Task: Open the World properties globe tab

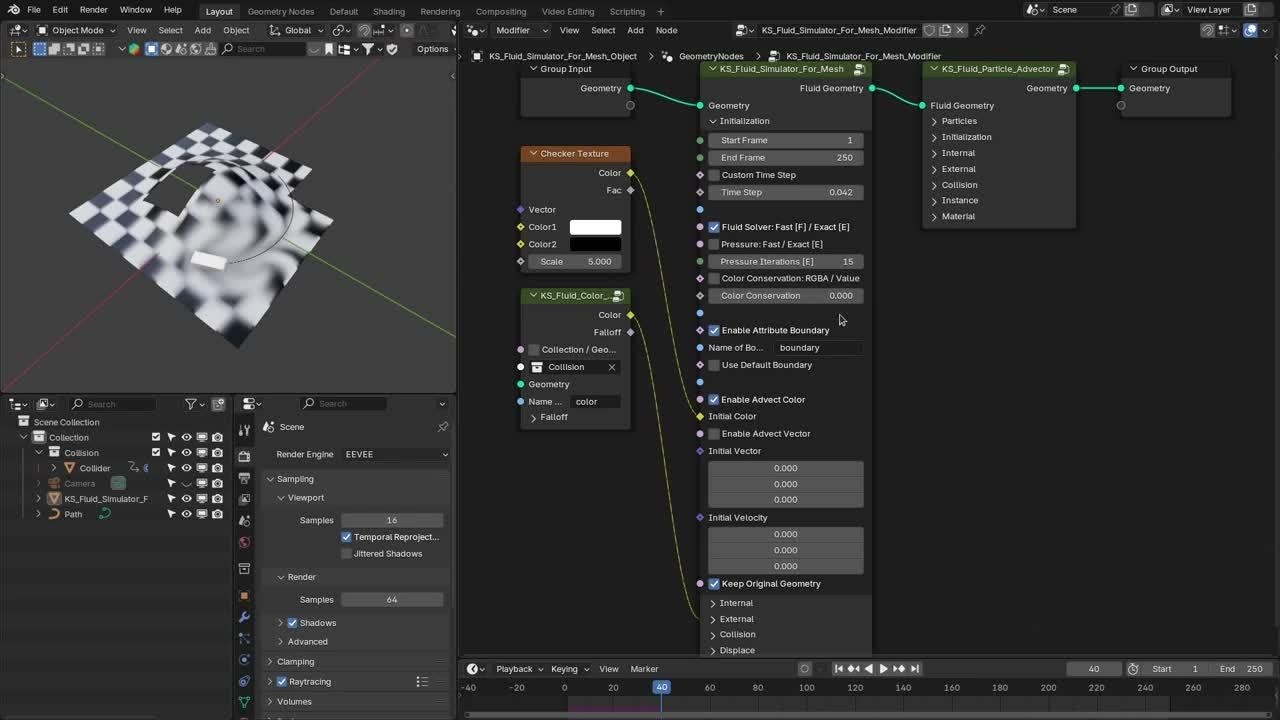Action: pos(244,543)
